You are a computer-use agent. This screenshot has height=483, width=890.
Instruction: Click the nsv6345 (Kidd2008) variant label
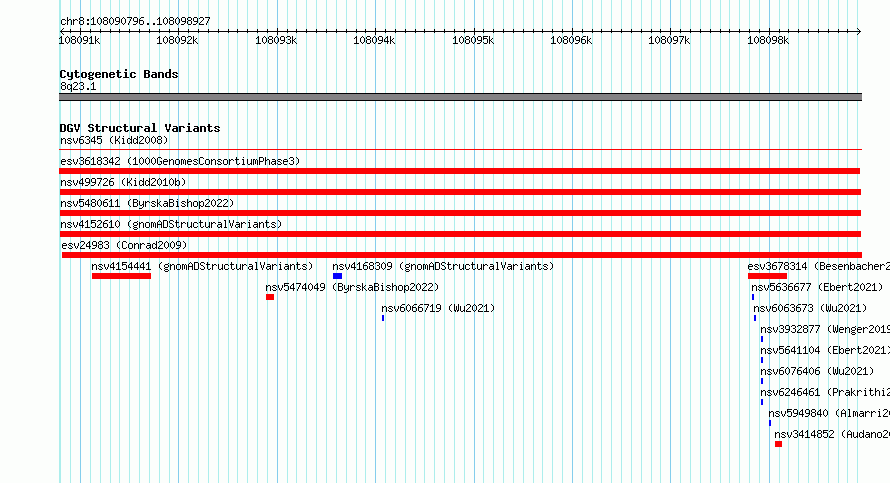114,140
